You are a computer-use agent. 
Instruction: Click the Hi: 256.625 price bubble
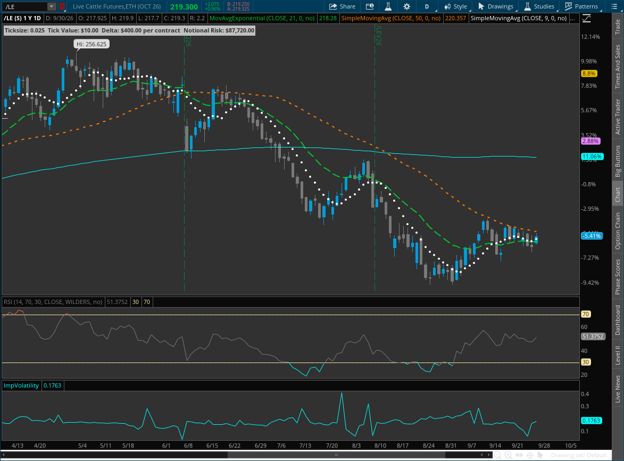pyautogui.click(x=92, y=44)
